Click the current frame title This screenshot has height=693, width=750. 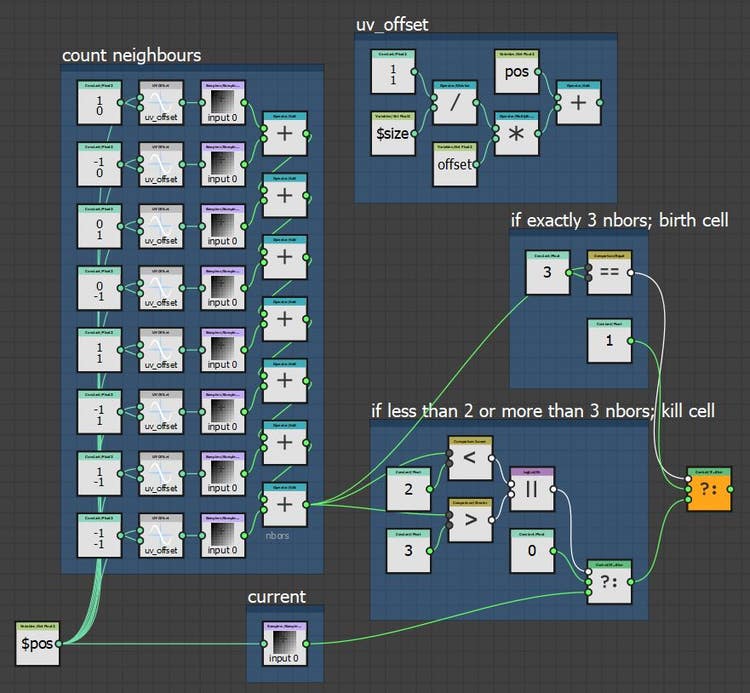276,597
